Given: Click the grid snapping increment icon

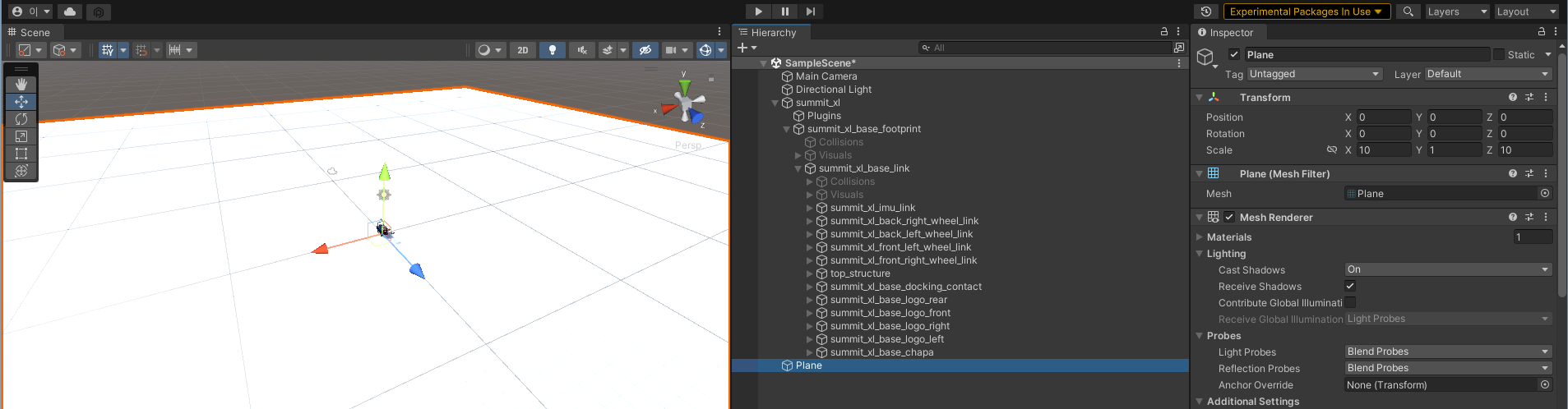Looking at the screenshot, I should [x=141, y=50].
